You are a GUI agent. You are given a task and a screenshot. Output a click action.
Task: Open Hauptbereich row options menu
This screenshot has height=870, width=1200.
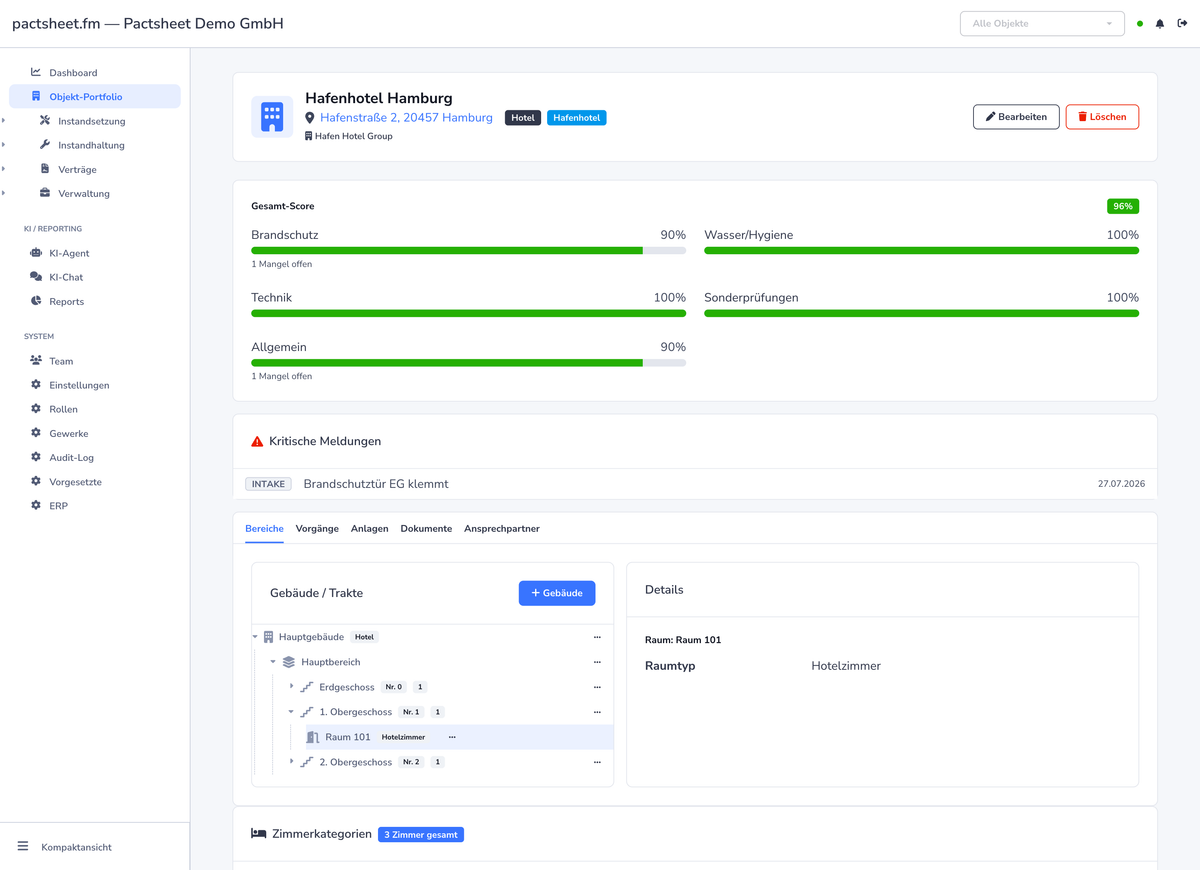click(x=597, y=662)
